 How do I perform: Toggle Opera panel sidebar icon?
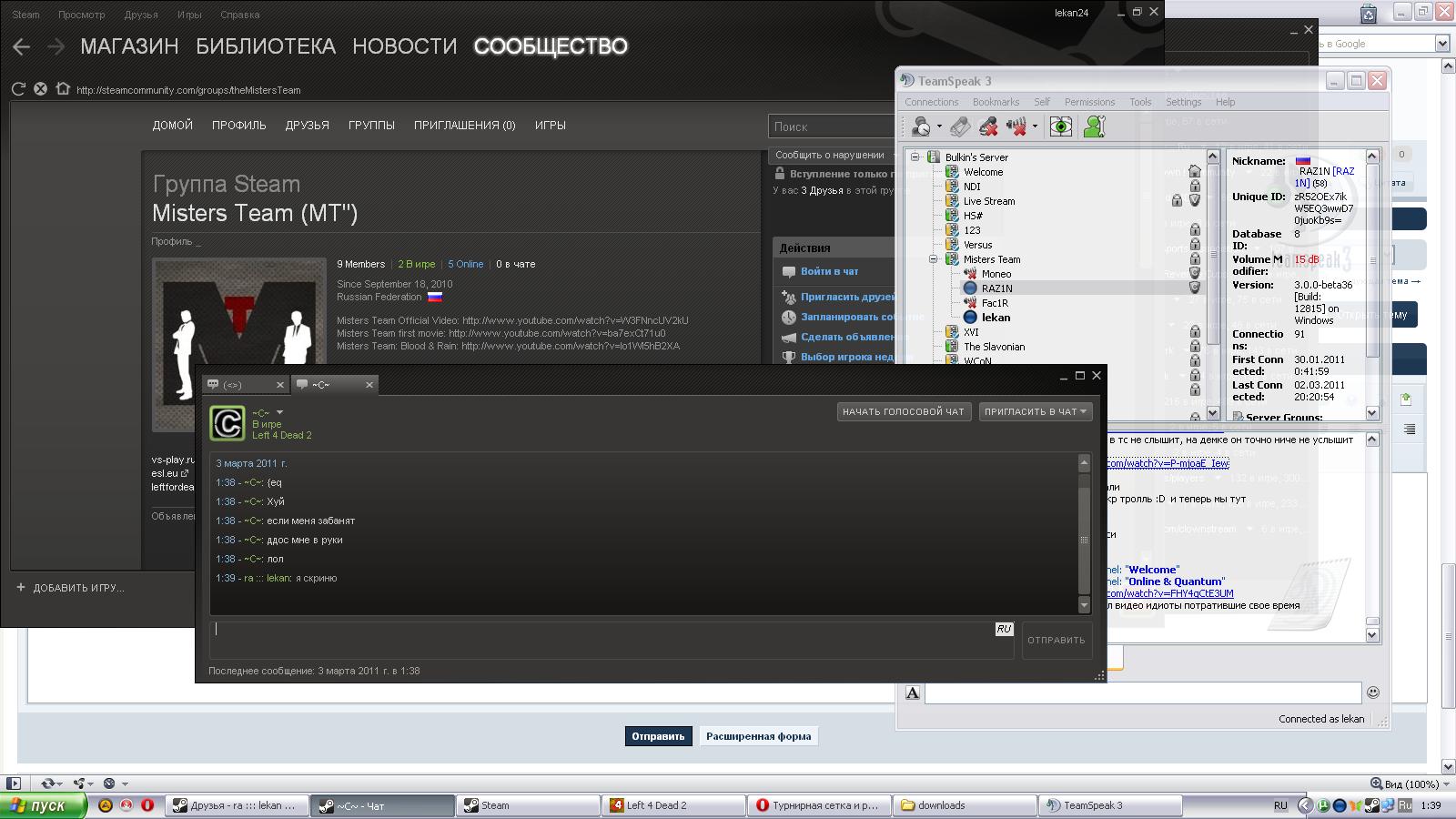pos(14,784)
